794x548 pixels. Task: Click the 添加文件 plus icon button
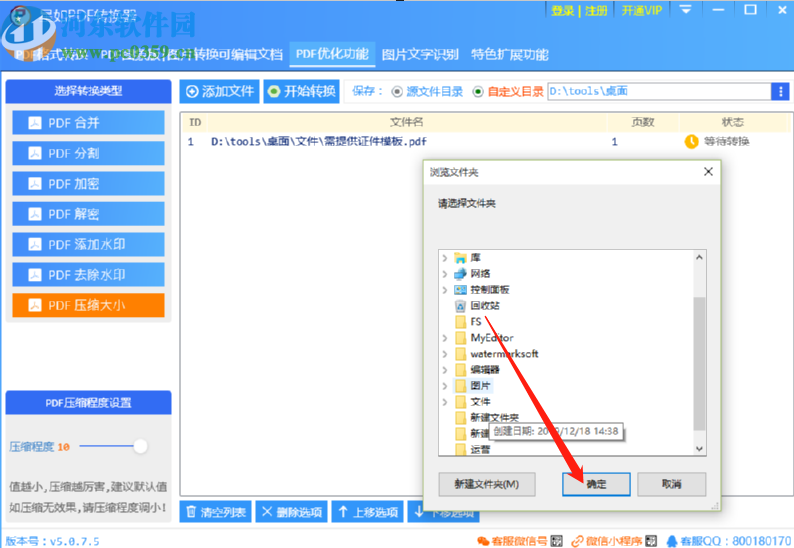219,91
